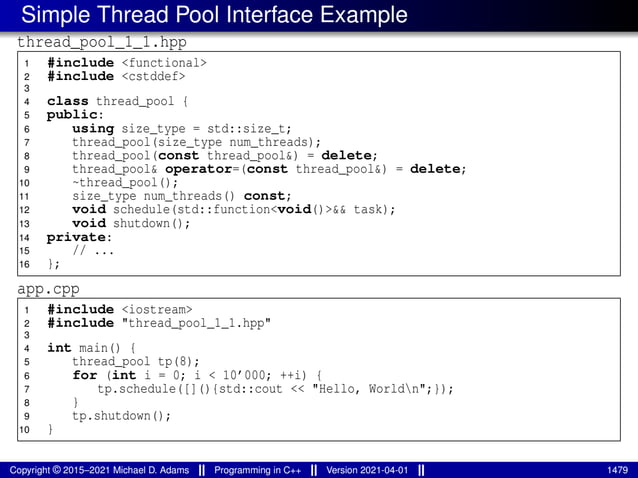Click the slide title 'Simple Thread Pool Interface Example'
This screenshot has width=638, height=478.
[214, 15]
